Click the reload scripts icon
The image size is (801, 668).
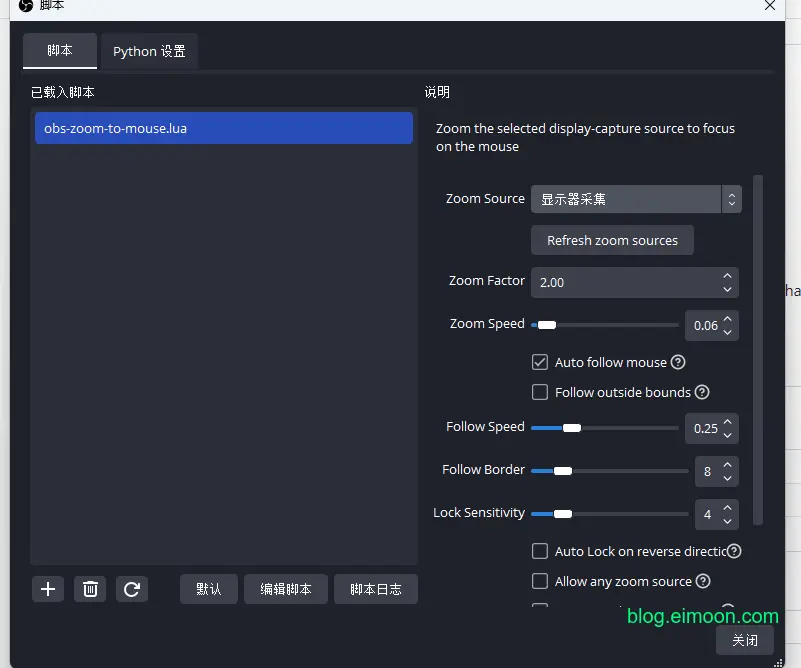click(x=131, y=589)
